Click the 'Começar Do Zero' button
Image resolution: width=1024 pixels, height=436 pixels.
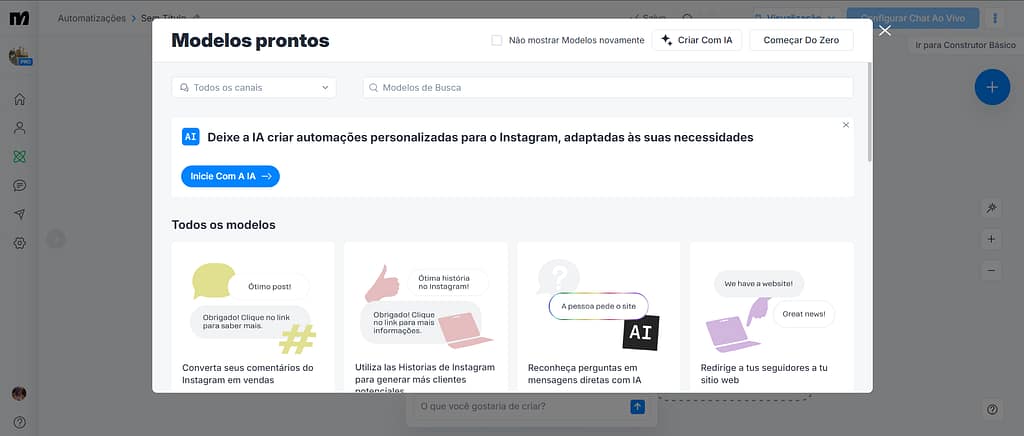pos(801,41)
